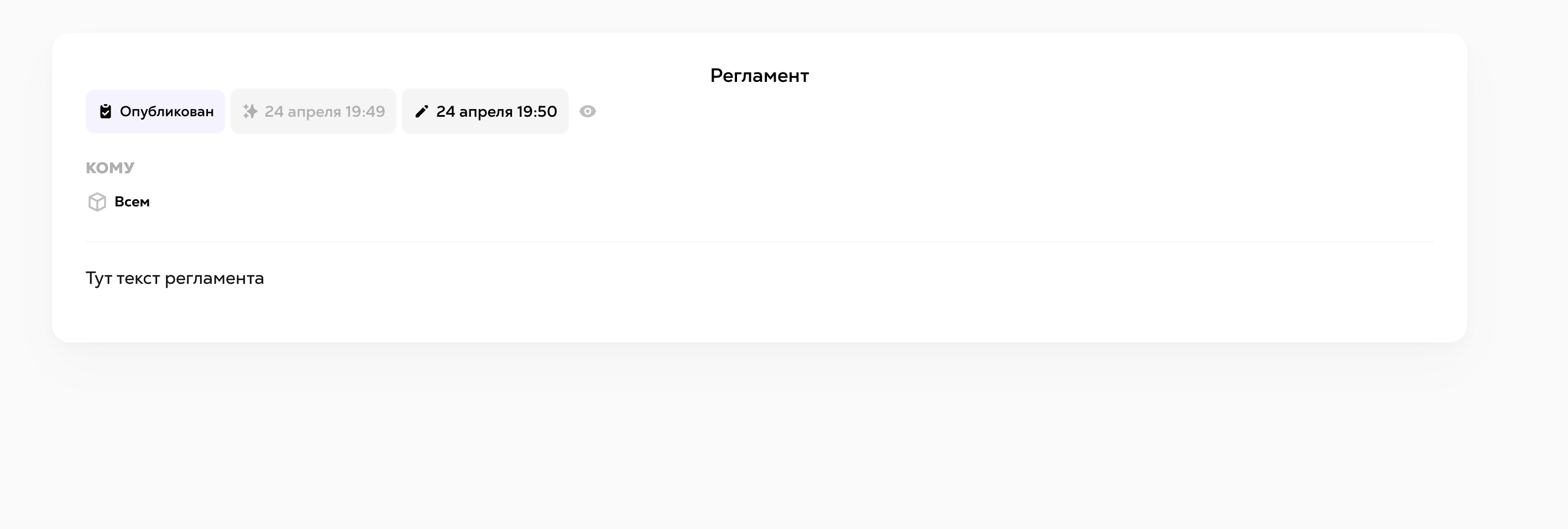Image resolution: width=1568 pixels, height=529 pixels.
Task: Click the body text Тут текст регламента
Action: pyautogui.click(x=175, y=278)
